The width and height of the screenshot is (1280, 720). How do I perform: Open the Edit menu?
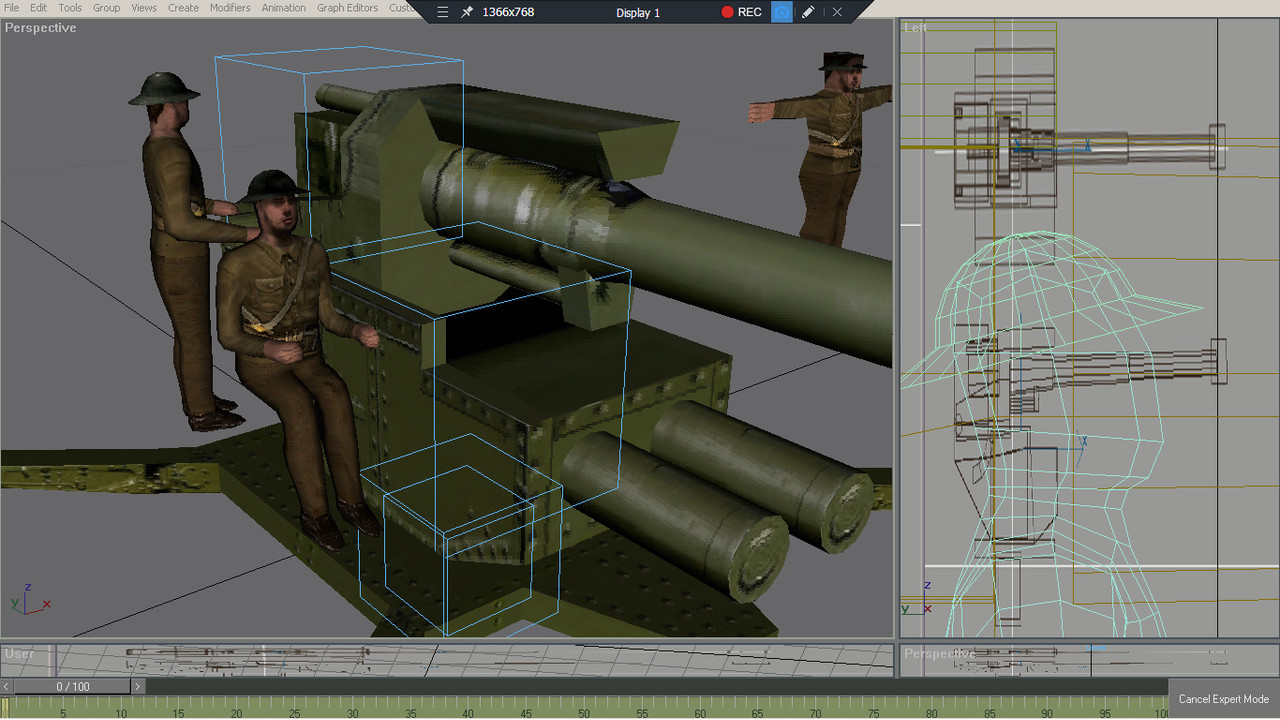[x=38, y=8]
